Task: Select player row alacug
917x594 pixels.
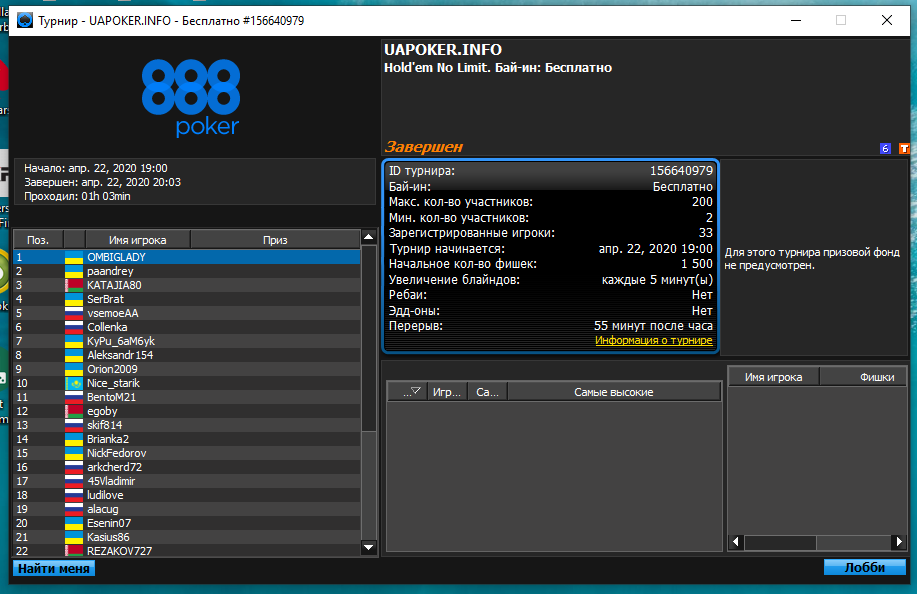Action: (187, 510)
